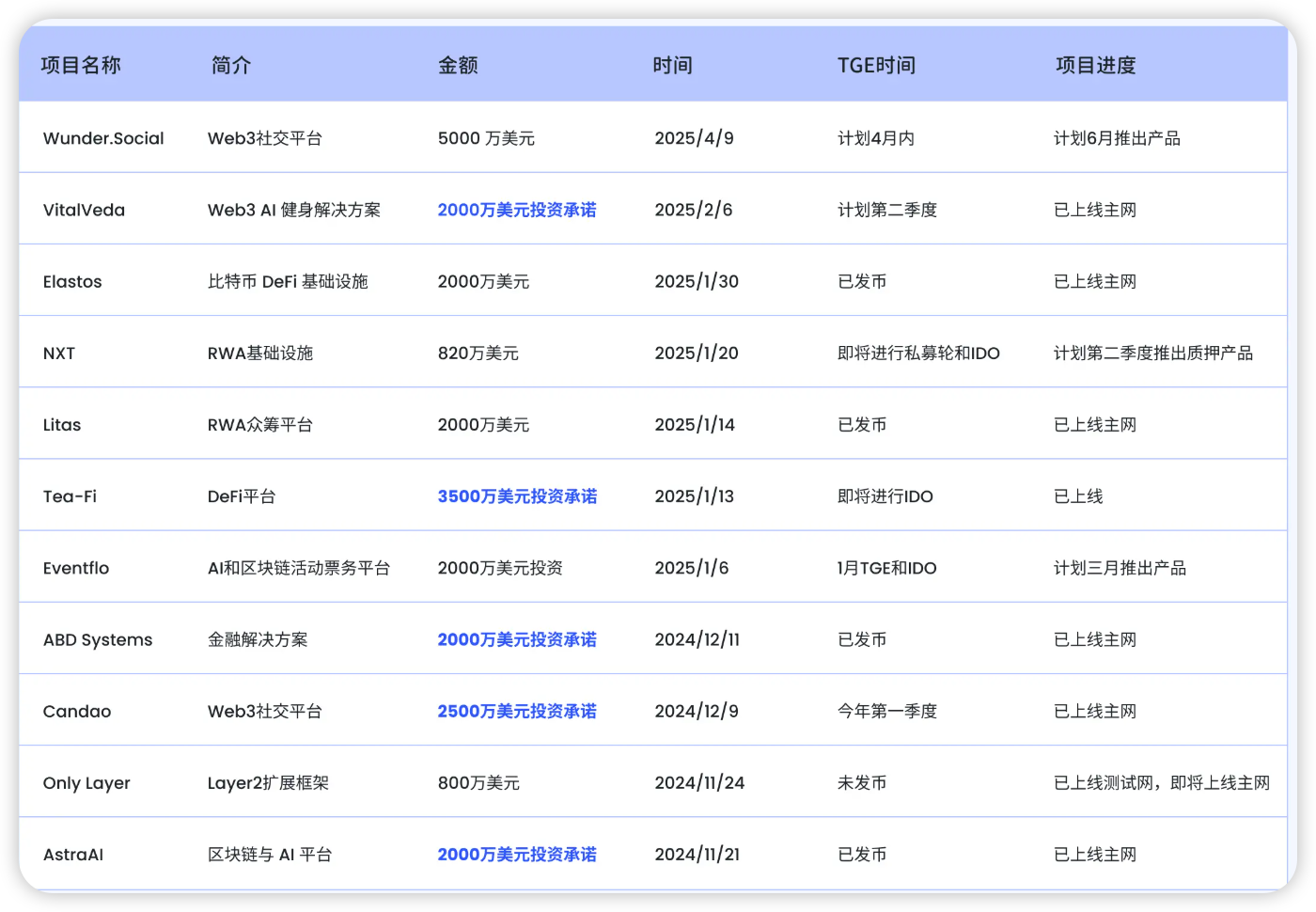Open Tea-Fi's 3500万美元投资承诺 link

517,496
